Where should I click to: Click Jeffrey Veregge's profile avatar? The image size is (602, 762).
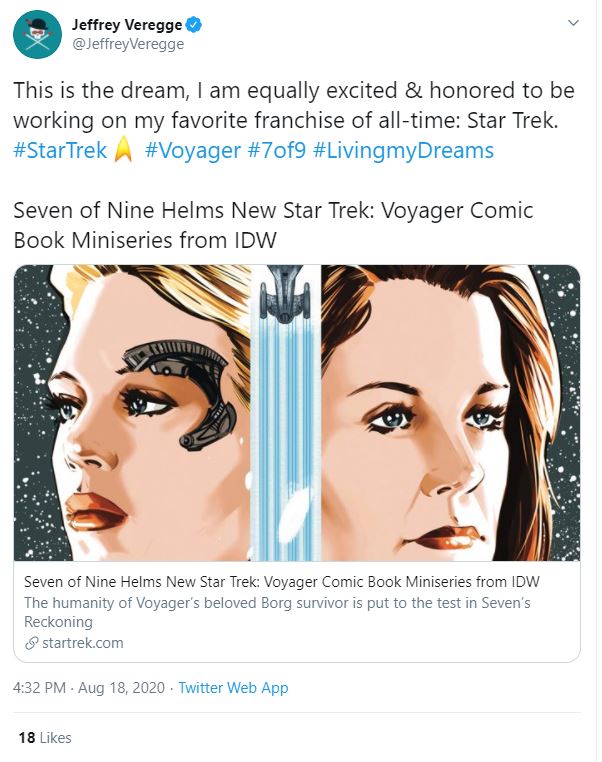[38, 35]
